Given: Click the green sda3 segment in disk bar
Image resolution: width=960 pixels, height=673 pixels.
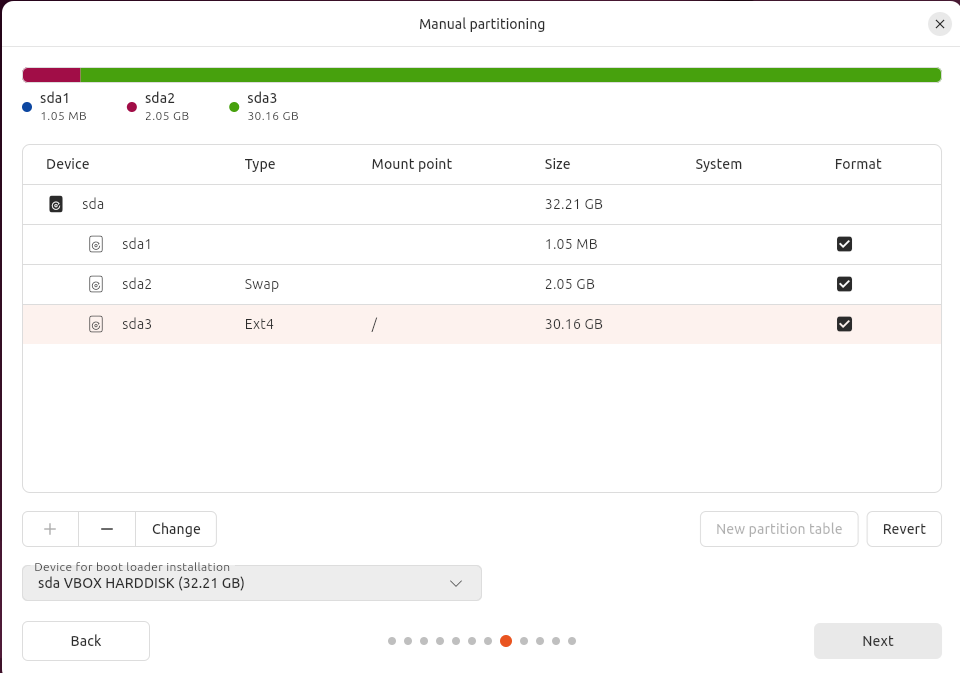Looking at the screenshot, I should (510, 75).
